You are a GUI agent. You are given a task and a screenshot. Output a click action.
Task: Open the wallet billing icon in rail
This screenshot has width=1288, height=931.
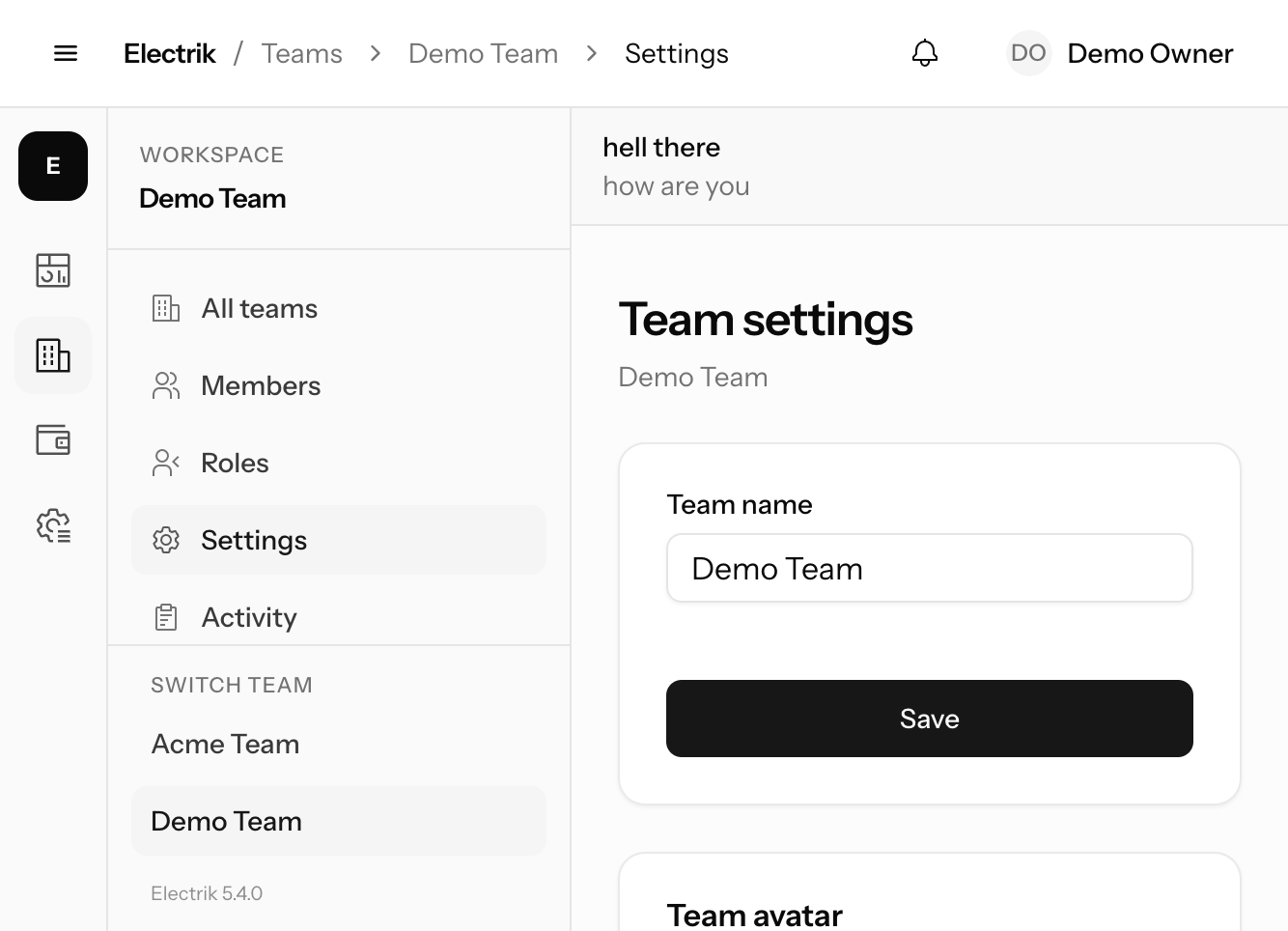(53, 440)
